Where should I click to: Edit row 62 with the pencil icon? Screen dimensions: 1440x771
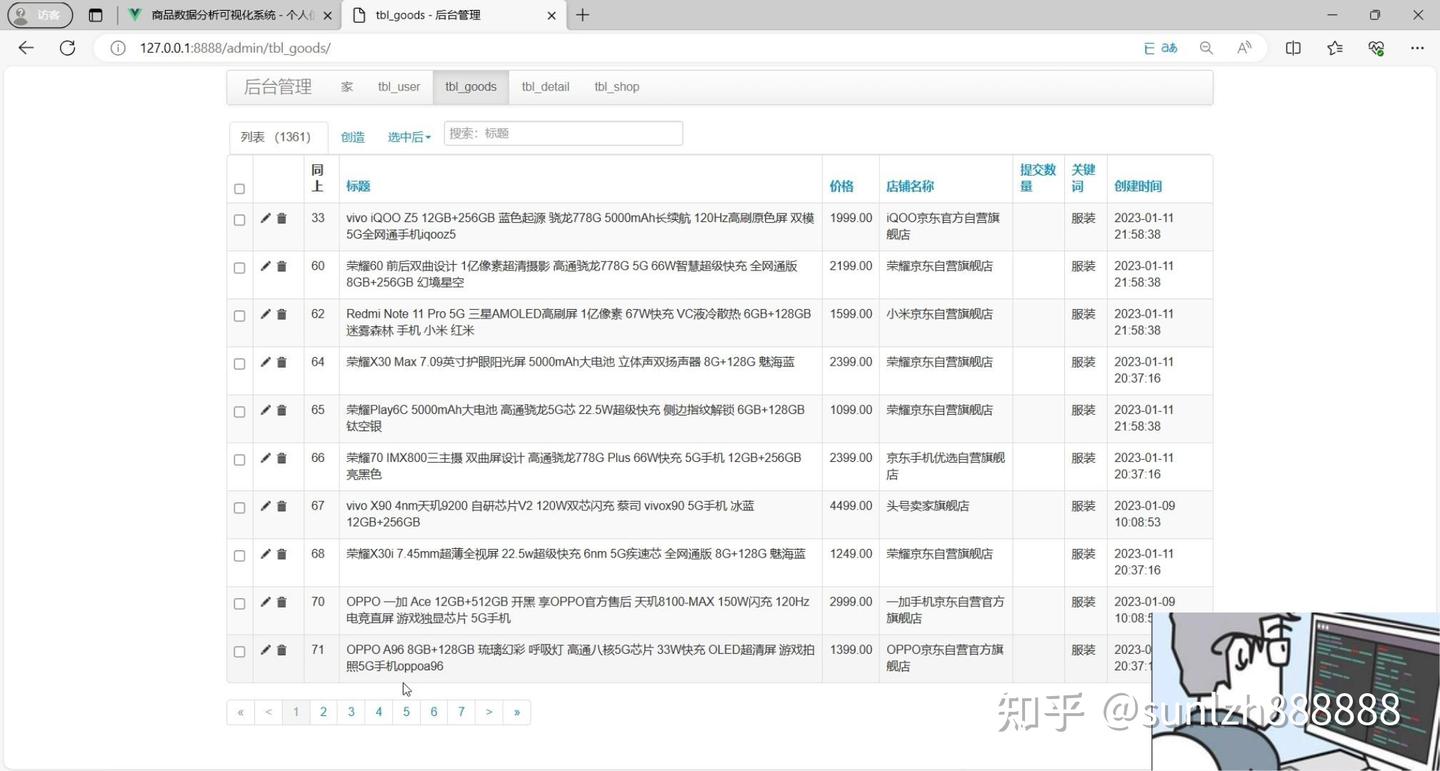pyautogui.click(x=265, y=314)
